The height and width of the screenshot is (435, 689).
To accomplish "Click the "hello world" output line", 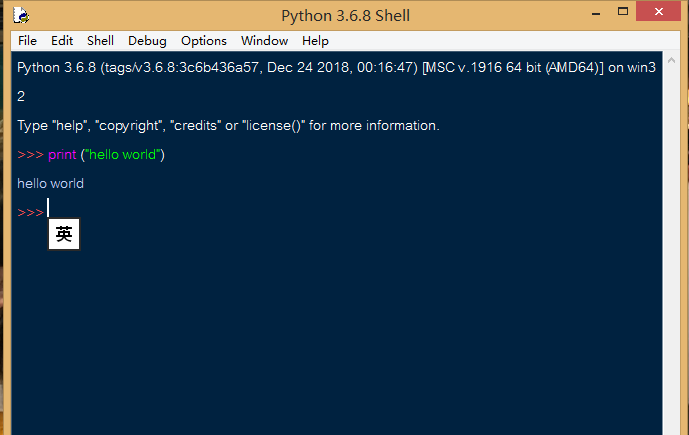I will pos(50,184).
